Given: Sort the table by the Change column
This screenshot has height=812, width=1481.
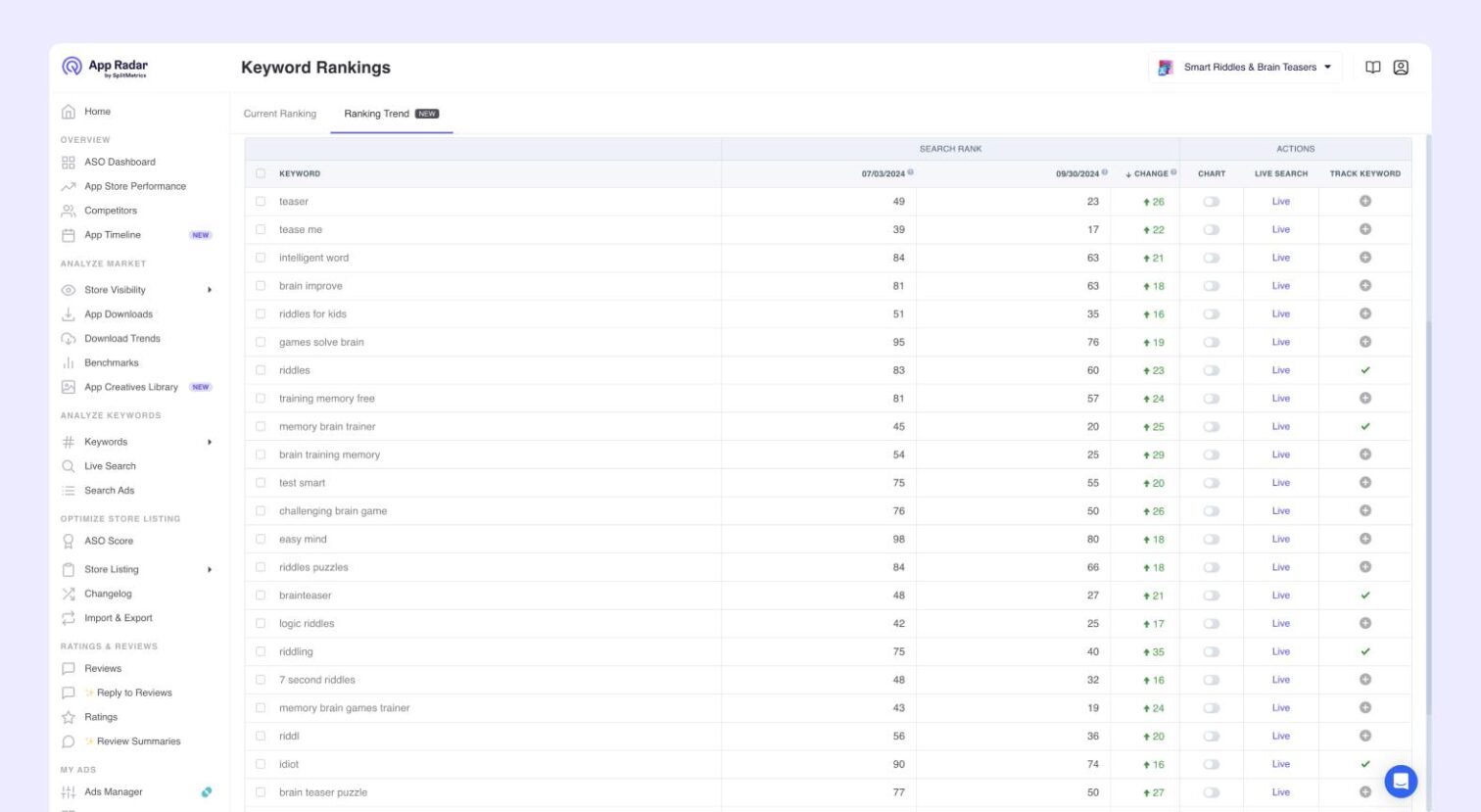Looking at the screenshot, I should pos(1150,173).
